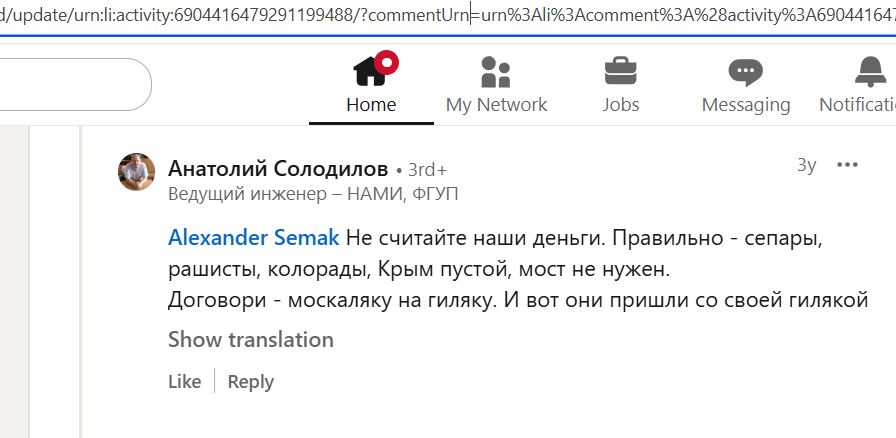Click the My Network people icon
Image resolution: width=896 pixels, height=438 pixels.
coord(496,72)
